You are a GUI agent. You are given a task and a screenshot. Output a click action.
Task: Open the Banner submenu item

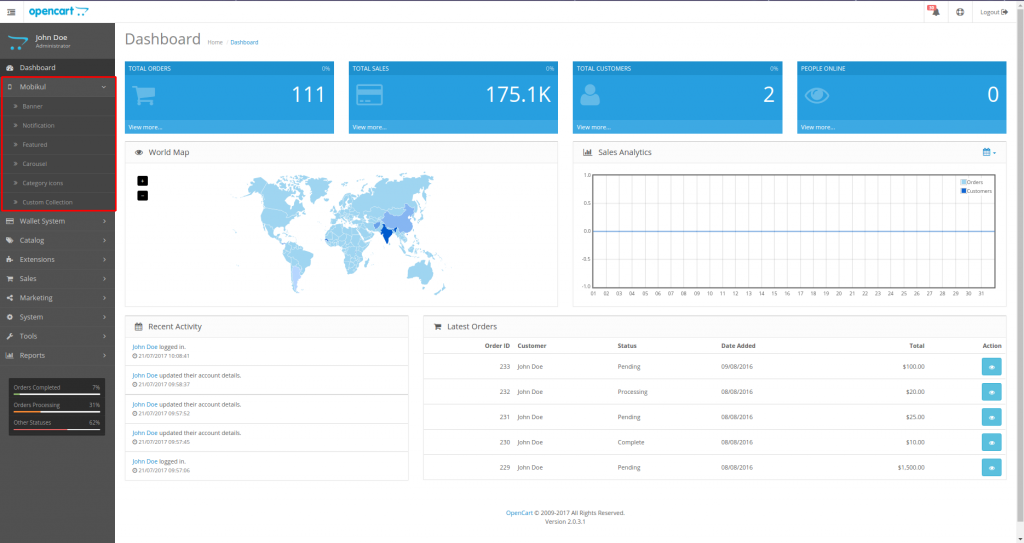[33, 106]
